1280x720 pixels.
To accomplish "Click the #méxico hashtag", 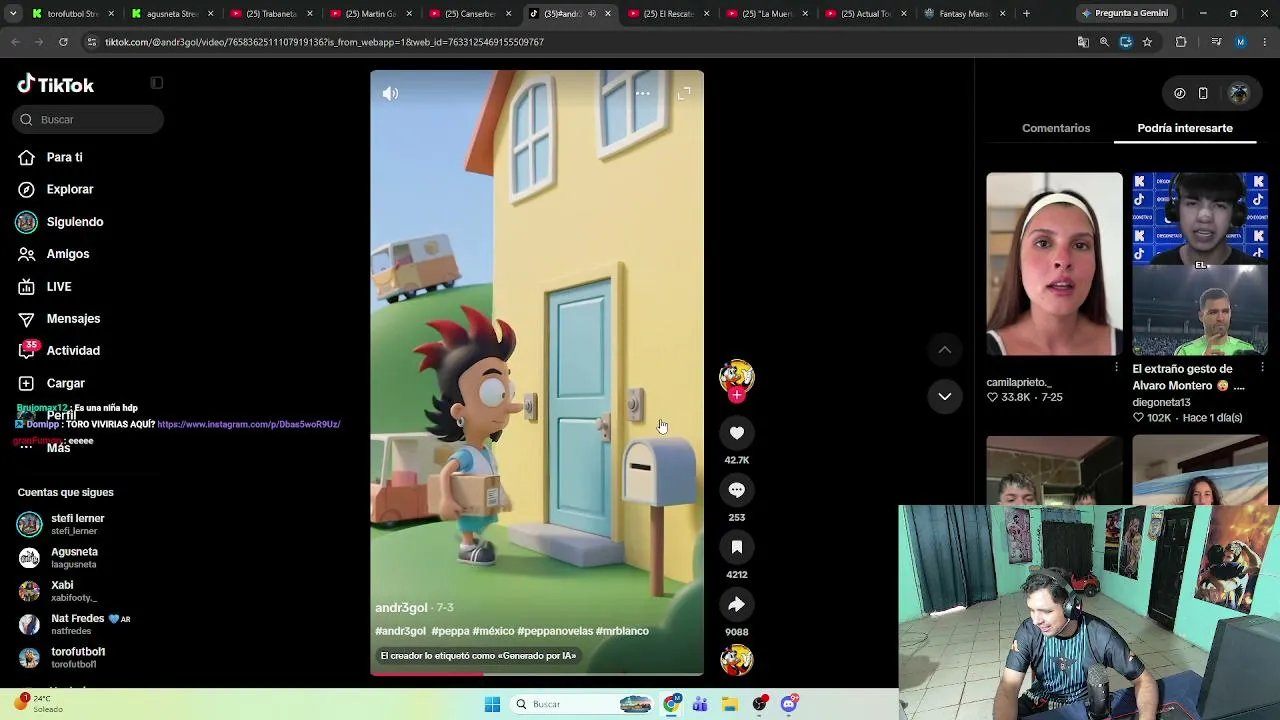I will (x=493, y=631).
